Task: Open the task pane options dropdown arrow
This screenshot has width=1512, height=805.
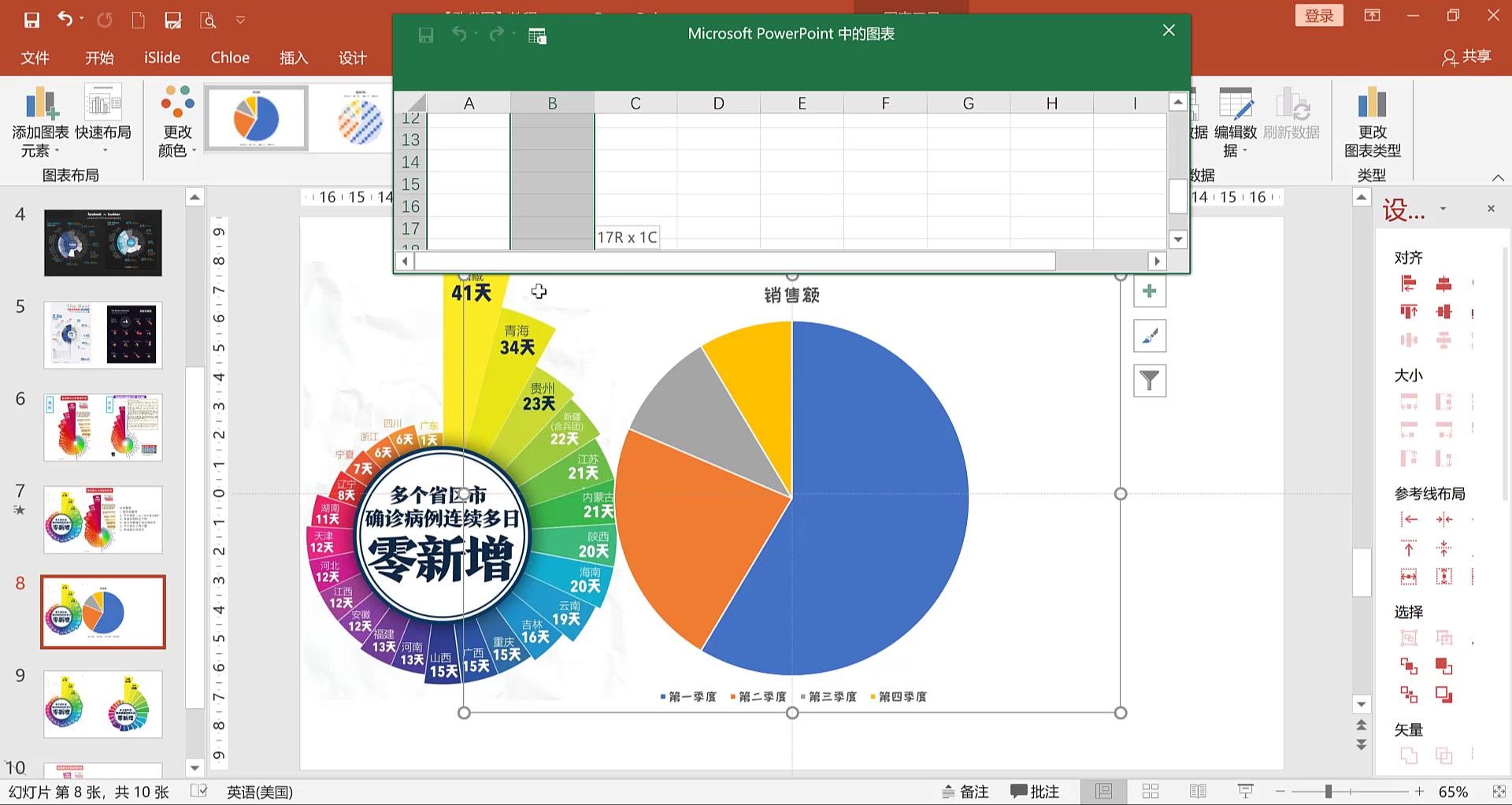Action: click(1443, 209)
